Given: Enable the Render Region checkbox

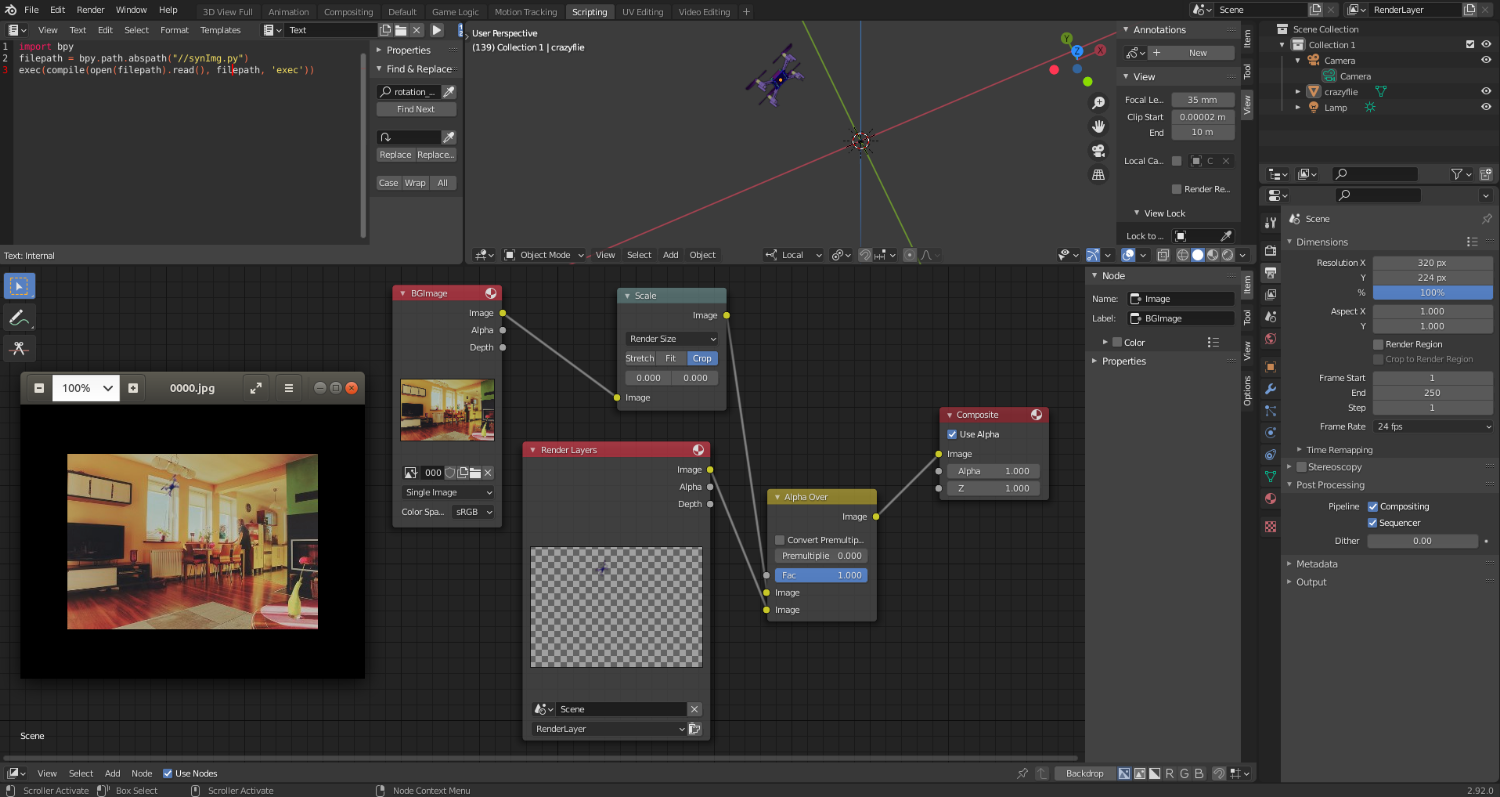Looking at the screenshot, I should point(1378,344).
